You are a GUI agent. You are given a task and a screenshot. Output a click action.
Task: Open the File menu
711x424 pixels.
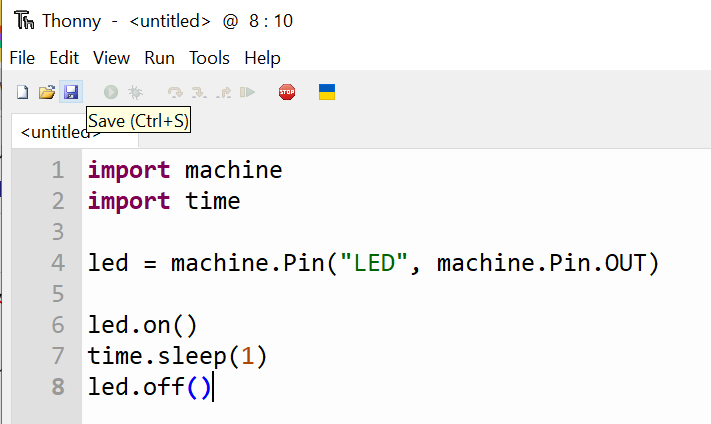(22, 58)
